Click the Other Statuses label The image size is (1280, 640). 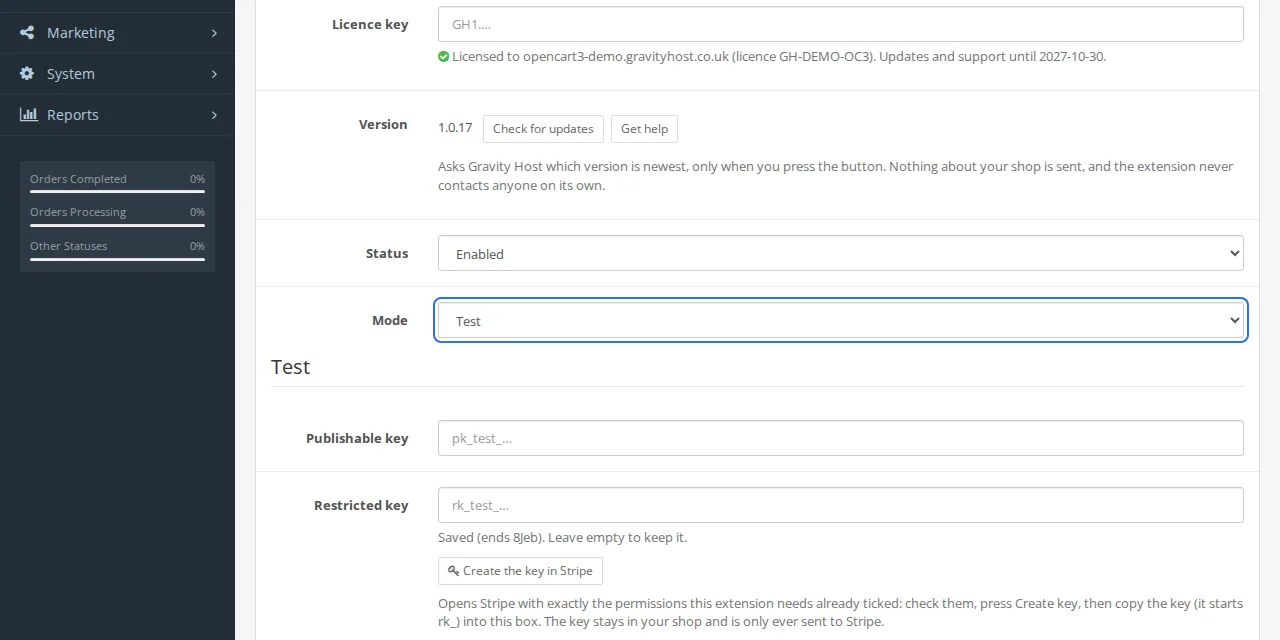[x=68, y=246]
